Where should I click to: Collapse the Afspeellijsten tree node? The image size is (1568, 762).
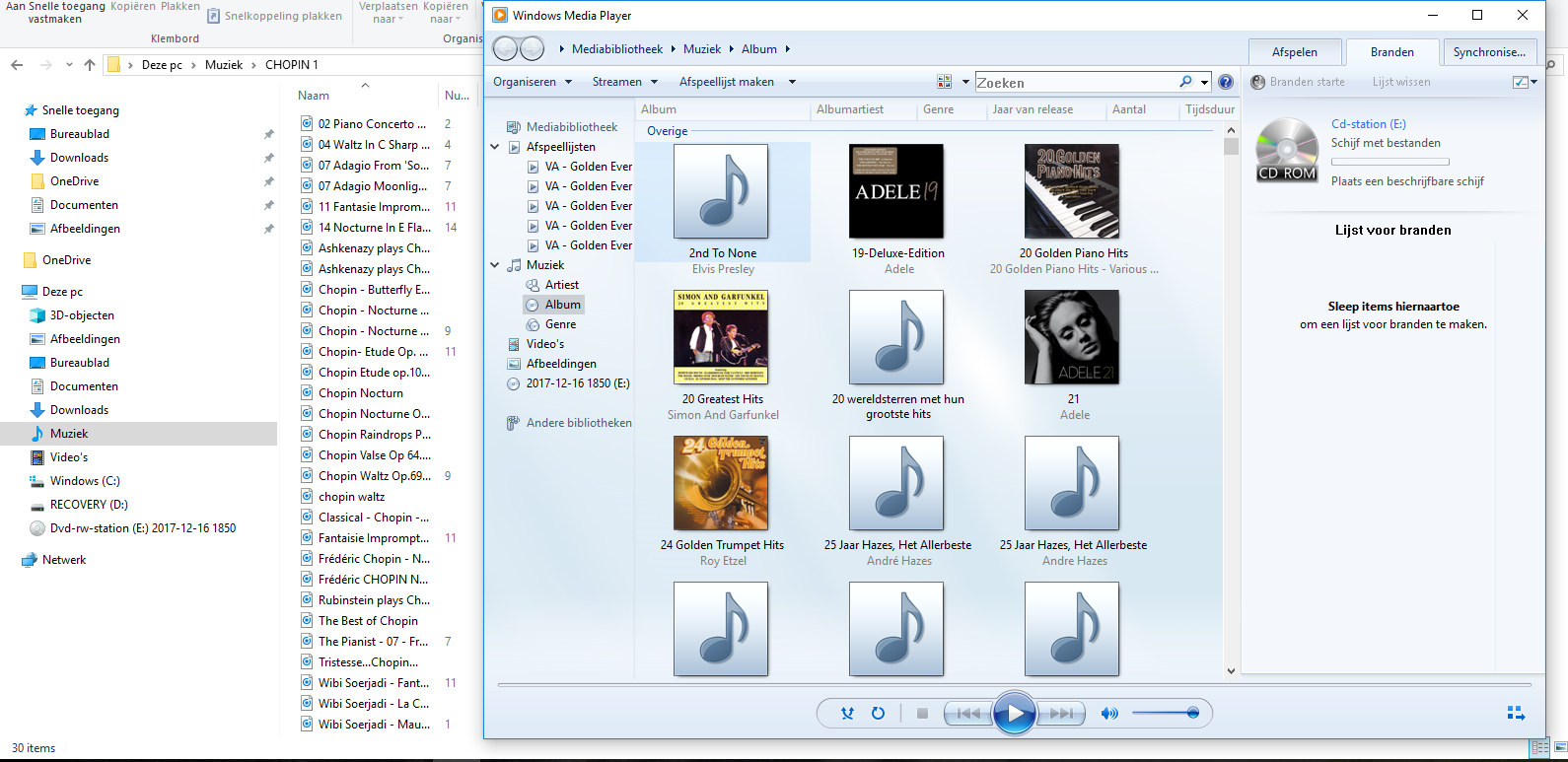495,147
